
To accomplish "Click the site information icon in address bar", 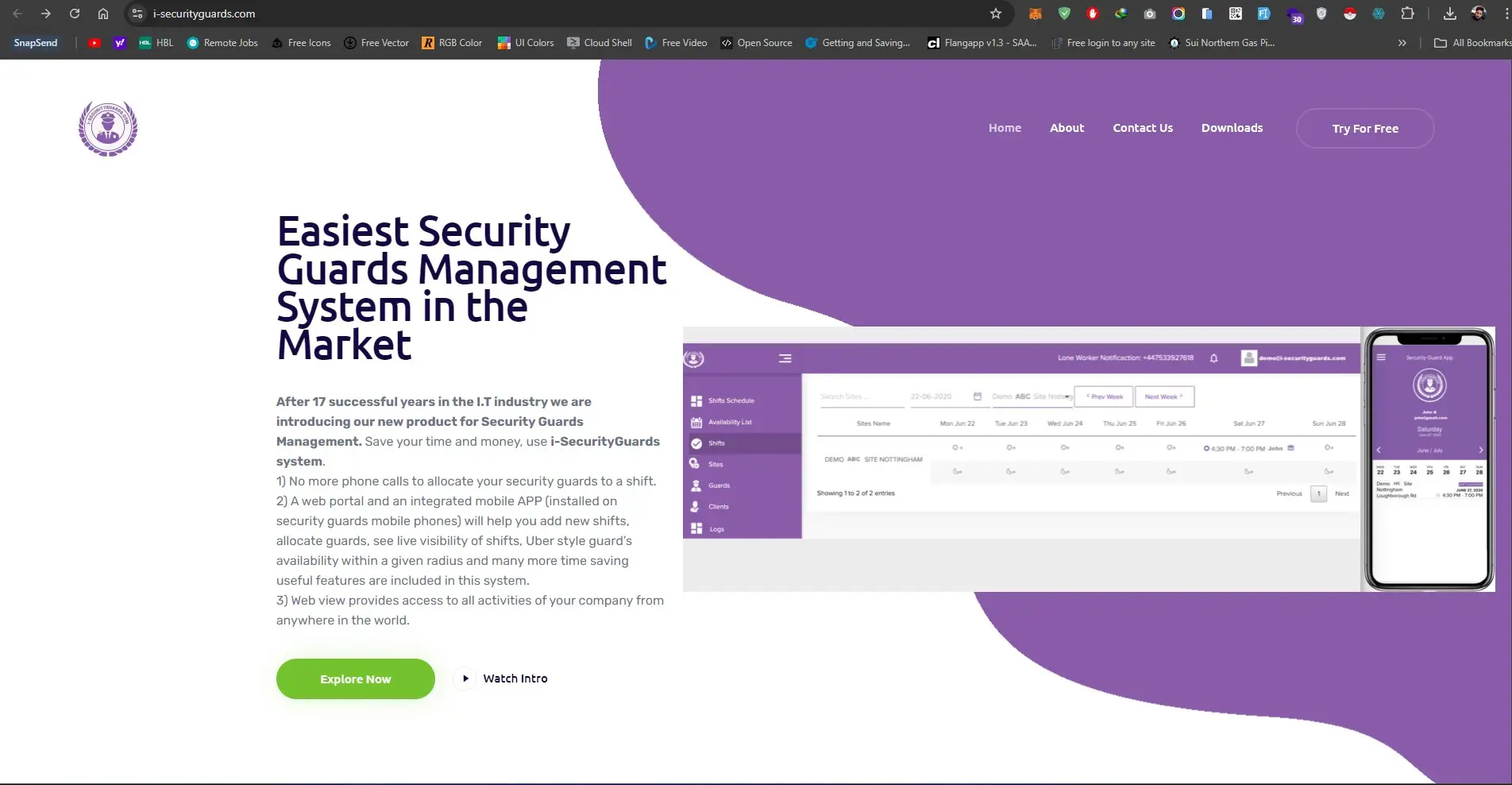I will tap(137, 14).
